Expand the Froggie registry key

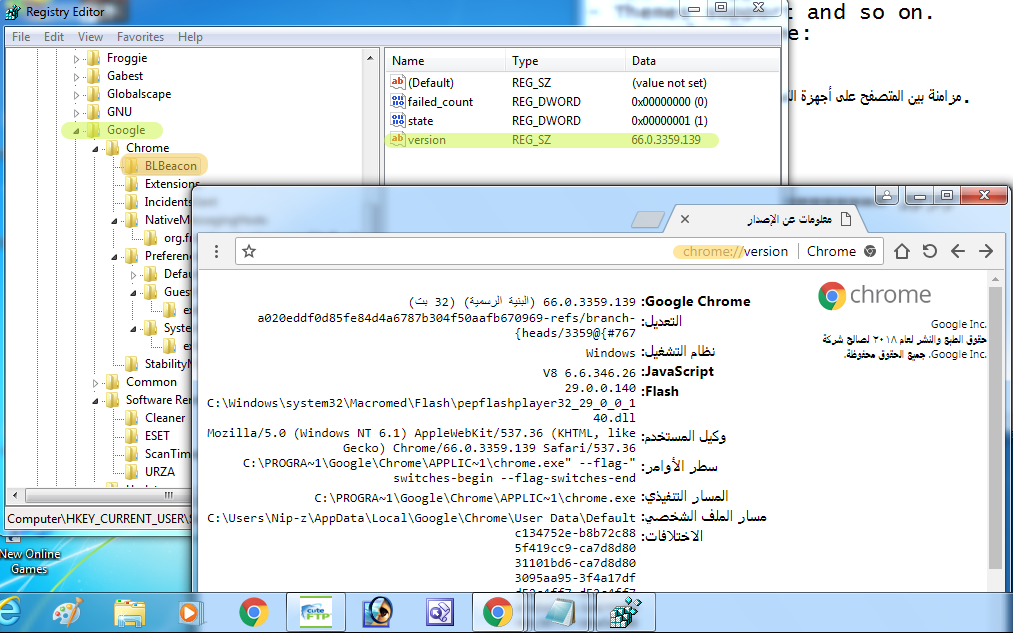click(x=76, y=59)
